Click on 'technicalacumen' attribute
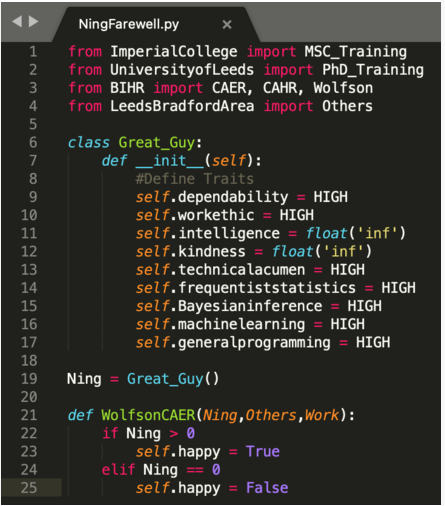The image size is (445, 506). (x=241, y=270)
